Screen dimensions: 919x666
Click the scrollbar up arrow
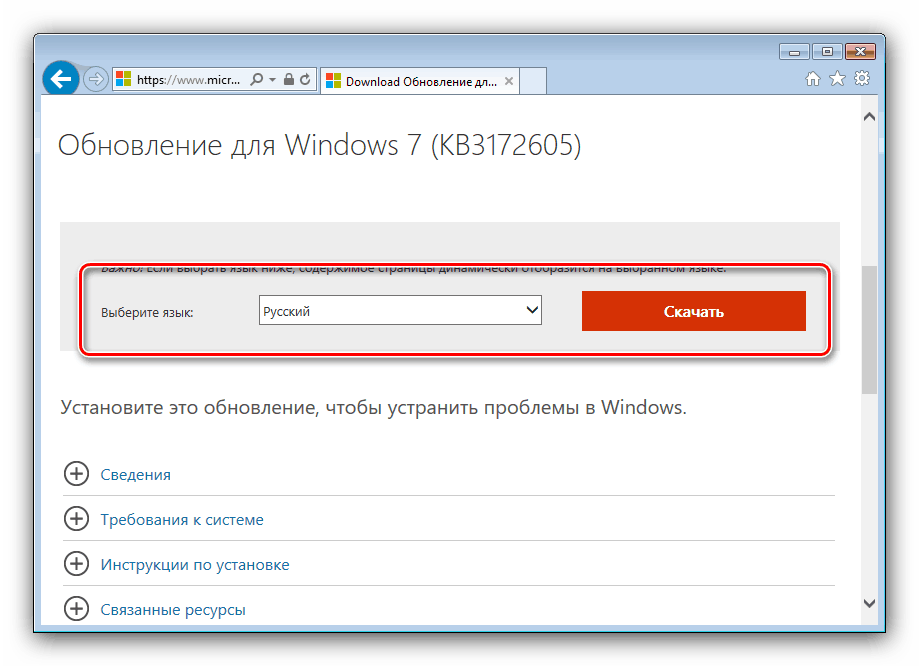(870, 117)
